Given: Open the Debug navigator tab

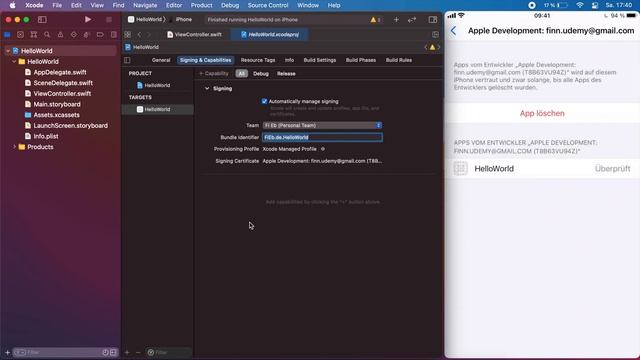Looking at the screenshot, I should (87, 35).
